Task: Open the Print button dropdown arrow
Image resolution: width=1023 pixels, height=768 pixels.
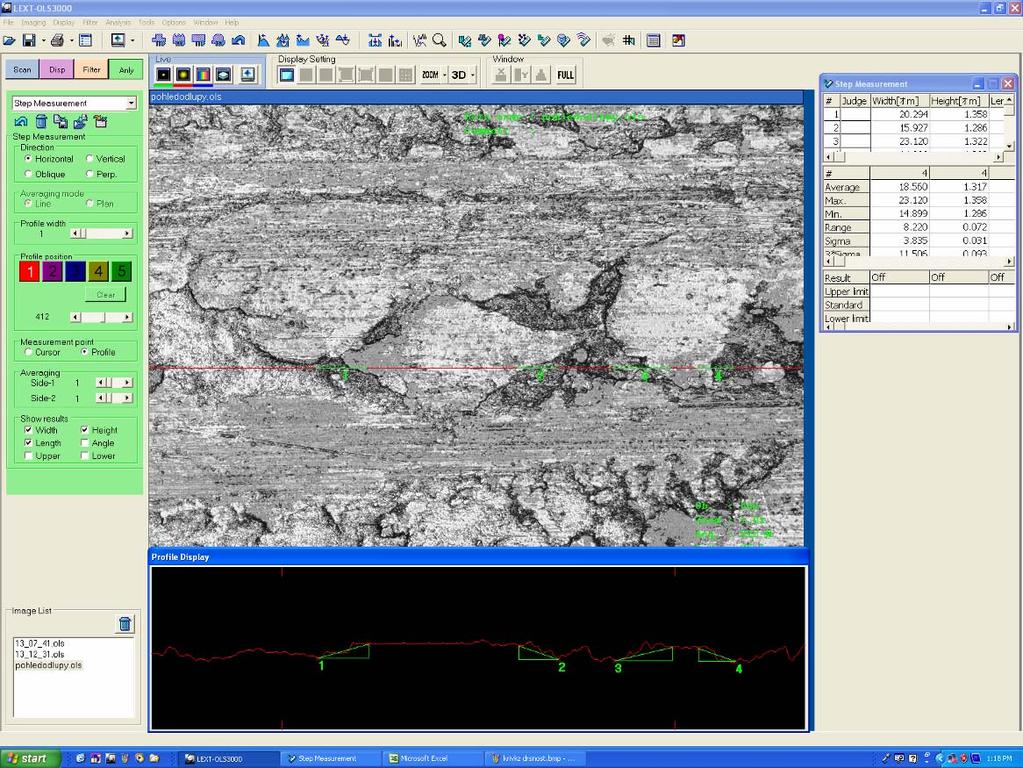Action: (71, 40)
